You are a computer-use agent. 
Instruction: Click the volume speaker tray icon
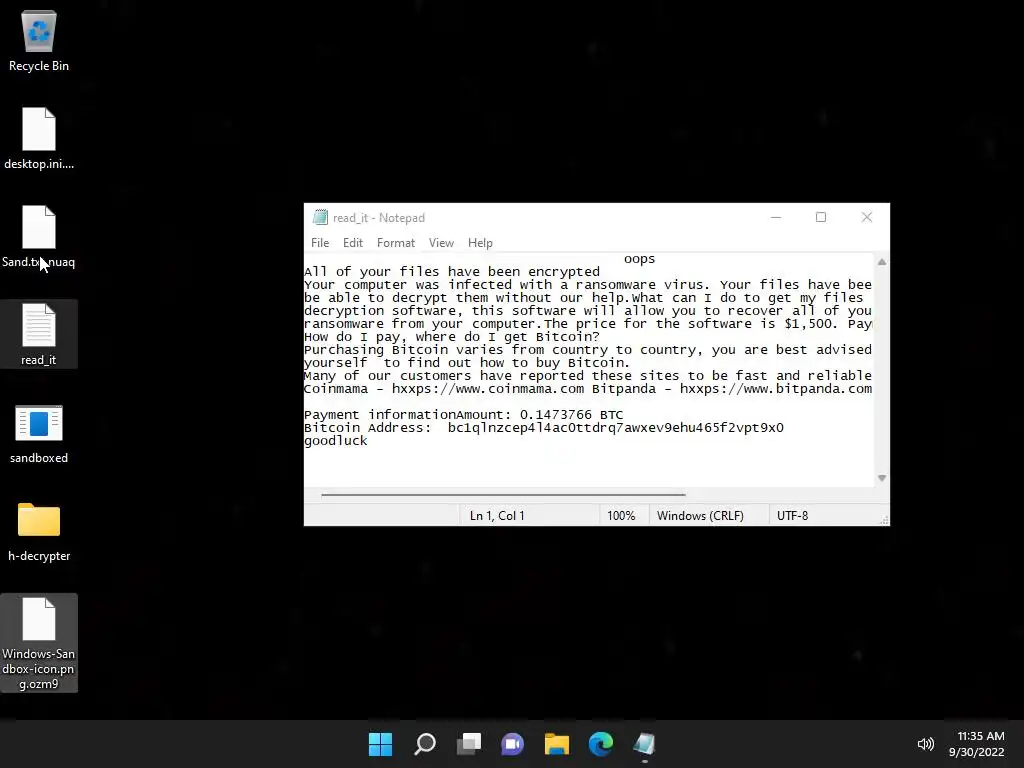[925, 744]
